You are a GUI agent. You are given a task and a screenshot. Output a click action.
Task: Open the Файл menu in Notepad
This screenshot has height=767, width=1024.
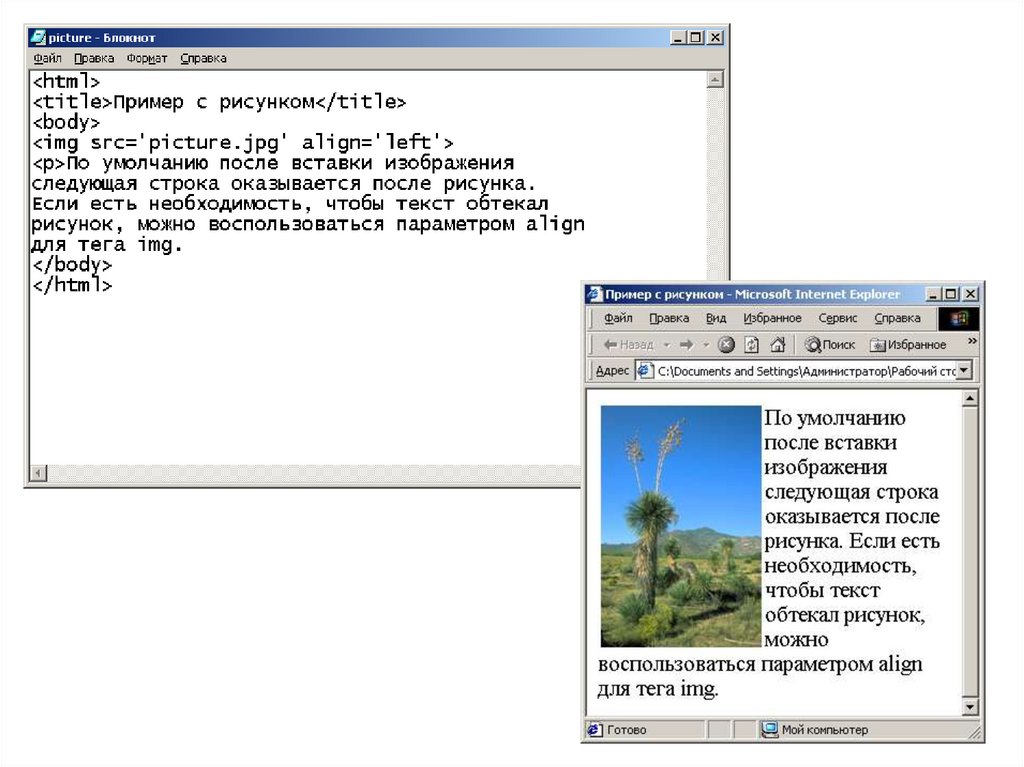(x=47, y=58)
